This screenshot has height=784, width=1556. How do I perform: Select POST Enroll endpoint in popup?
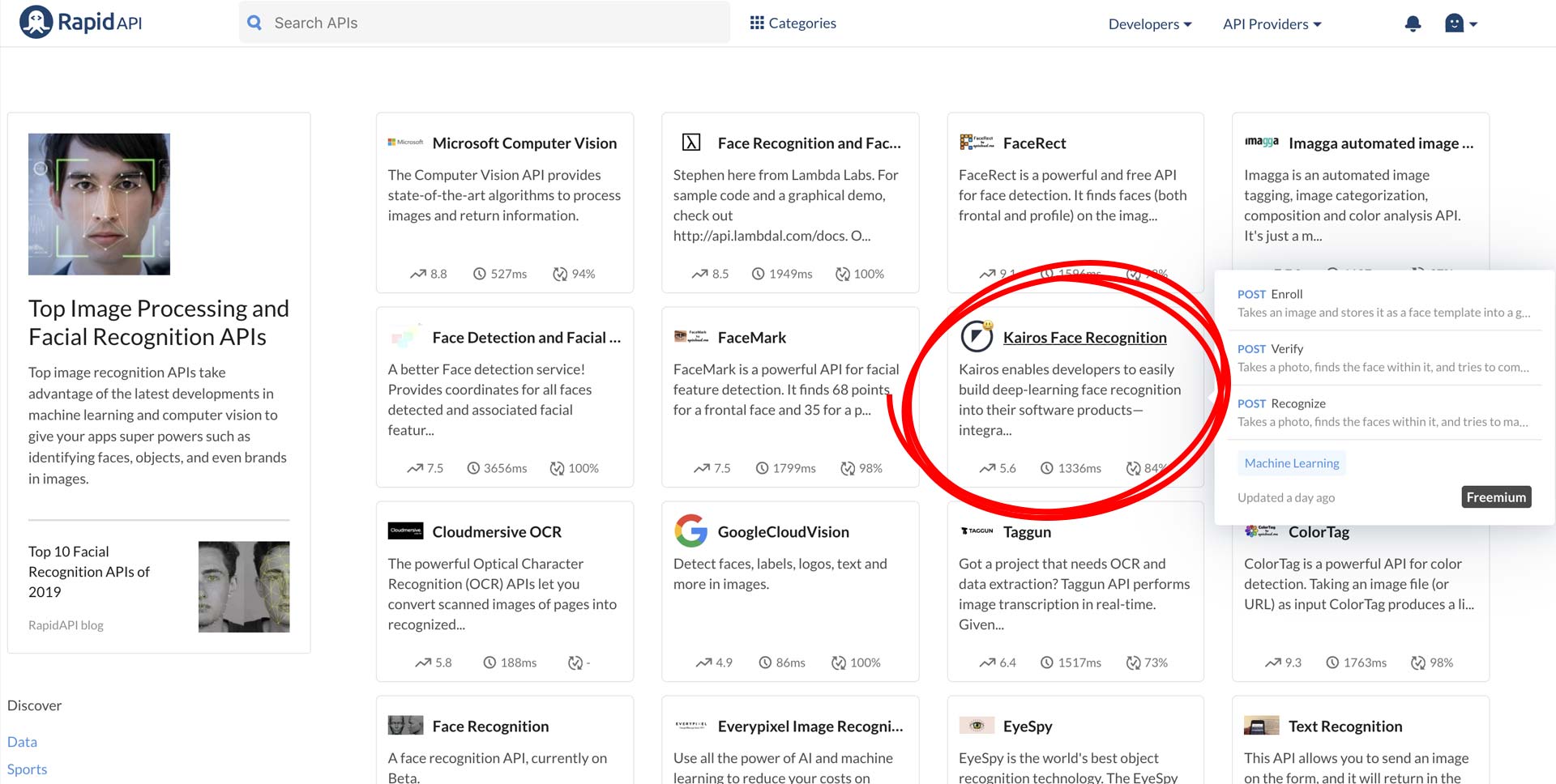[1385, 303]
